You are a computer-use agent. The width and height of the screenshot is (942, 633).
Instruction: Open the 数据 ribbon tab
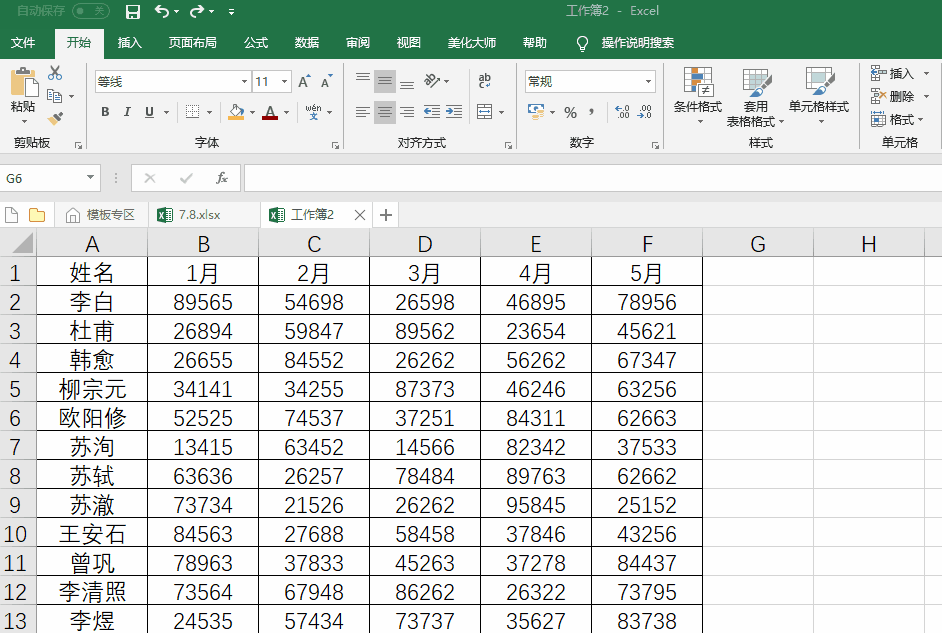click(x=306, y=43)
